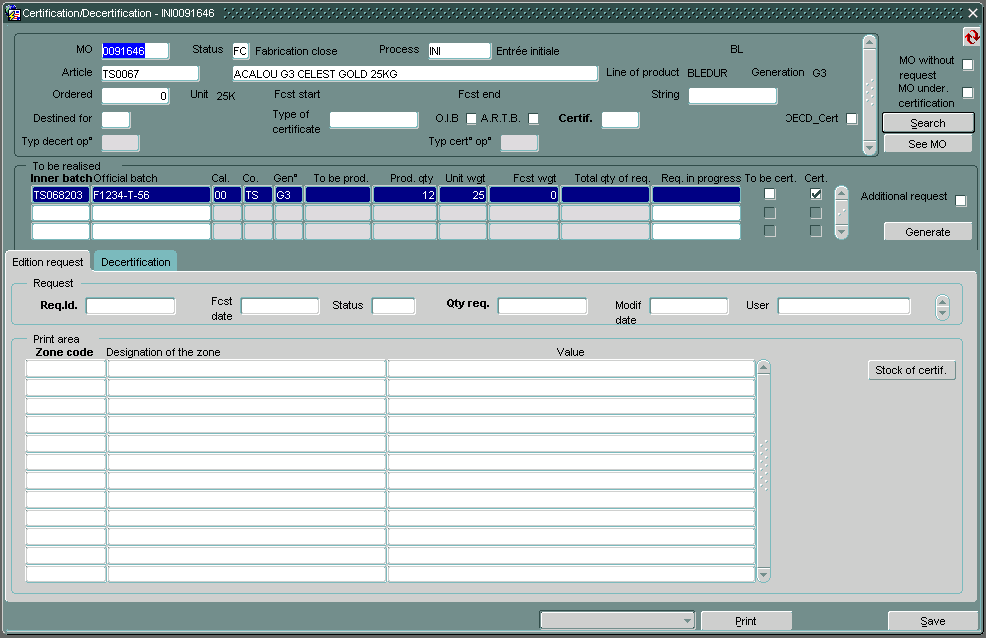
Task: Click first Designation of the zone cell
Action: point(246,368)
